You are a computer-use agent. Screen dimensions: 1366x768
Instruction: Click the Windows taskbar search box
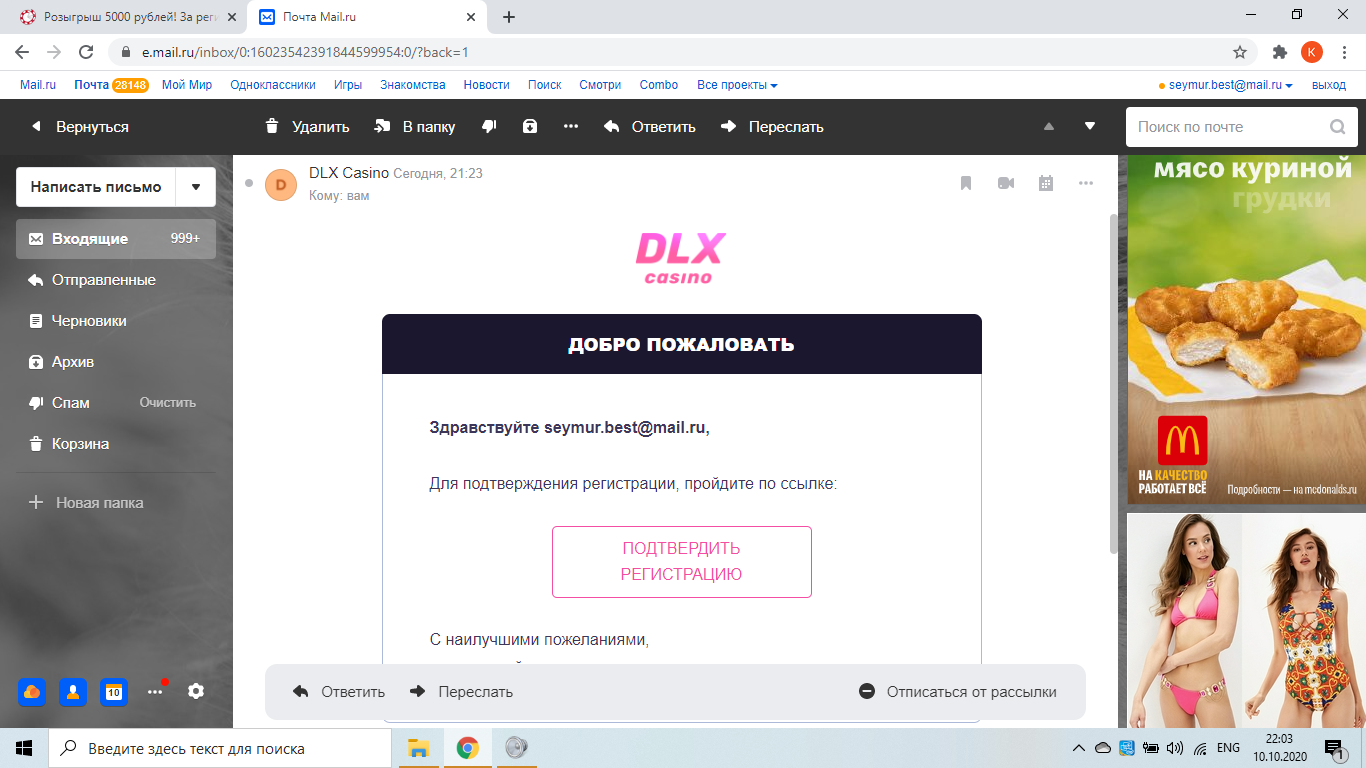[220, 748]
